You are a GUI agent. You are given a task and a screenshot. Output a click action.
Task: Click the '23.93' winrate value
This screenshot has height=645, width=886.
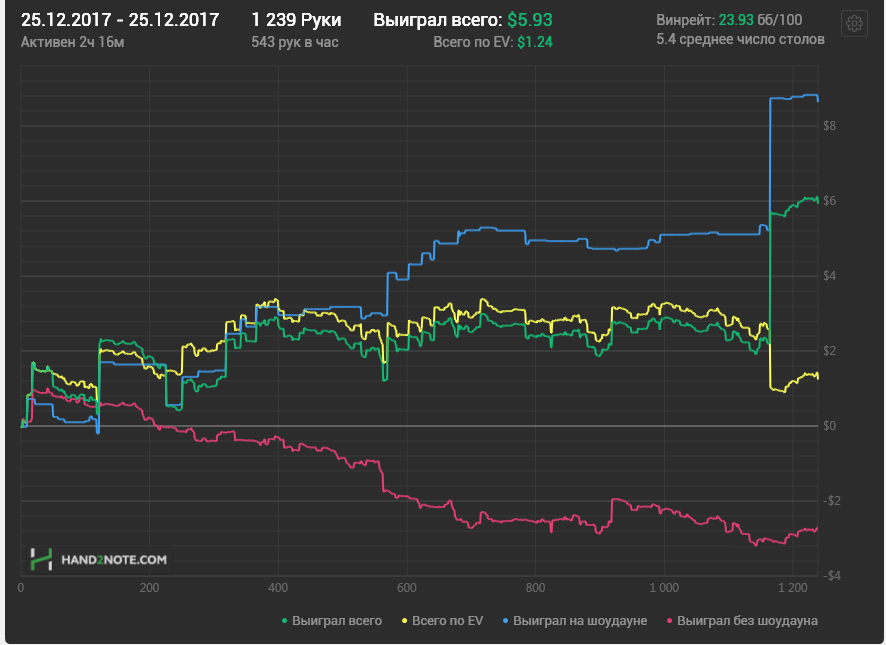click(x=736, y=20)
